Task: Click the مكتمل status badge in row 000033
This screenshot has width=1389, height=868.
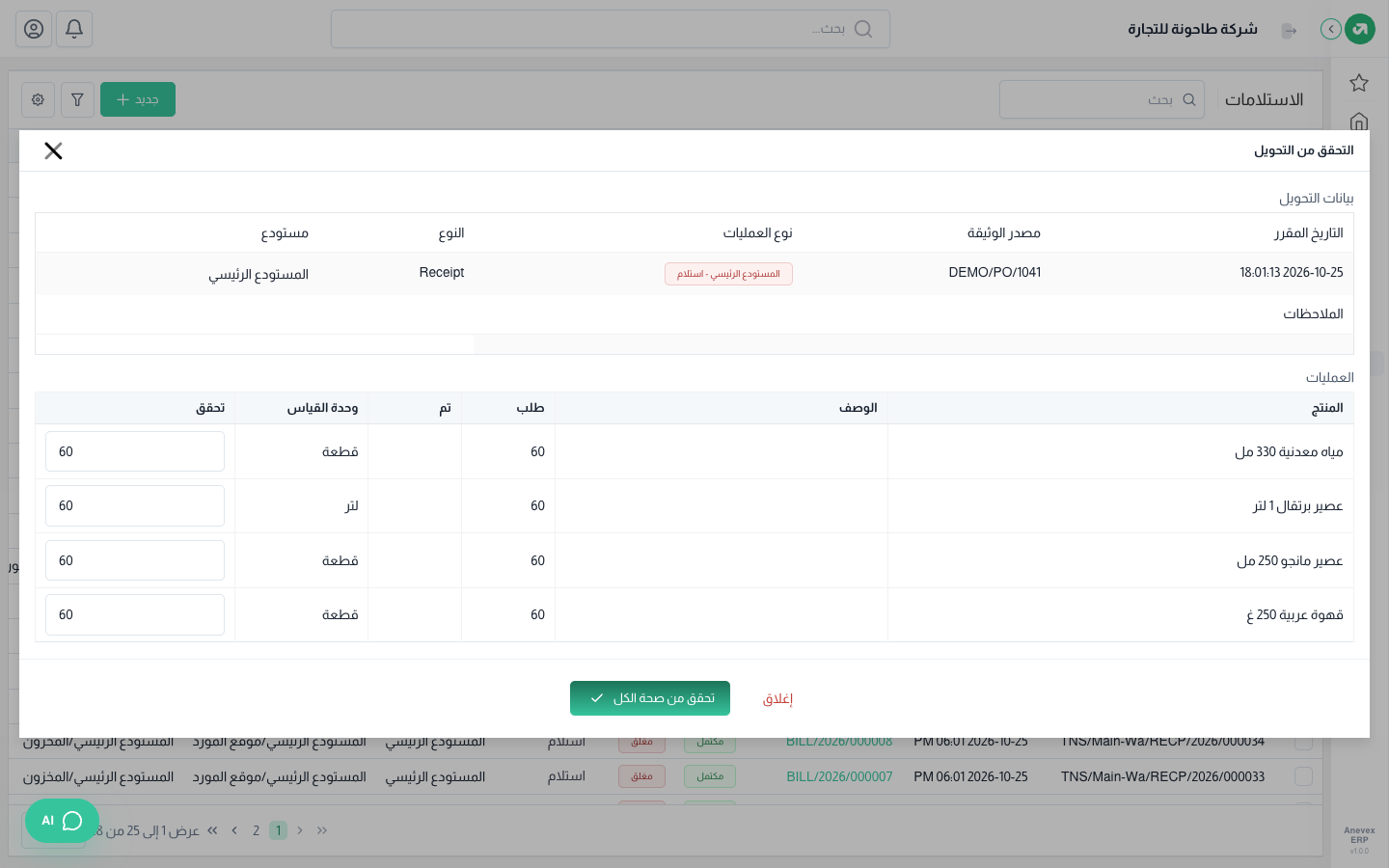Action: point(710,776)
